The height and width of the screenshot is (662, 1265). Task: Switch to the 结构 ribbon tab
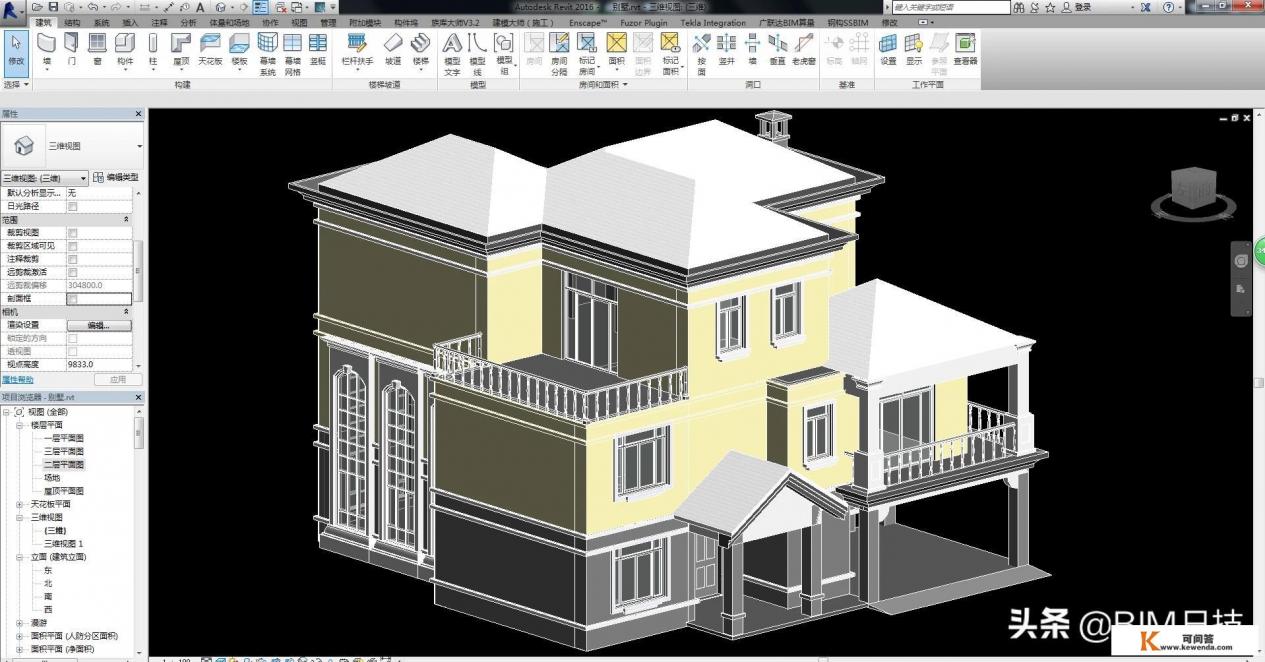tap(72, 22)
